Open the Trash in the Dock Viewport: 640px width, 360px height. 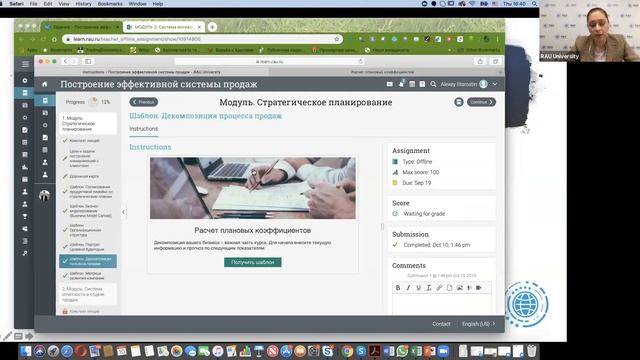531,351
